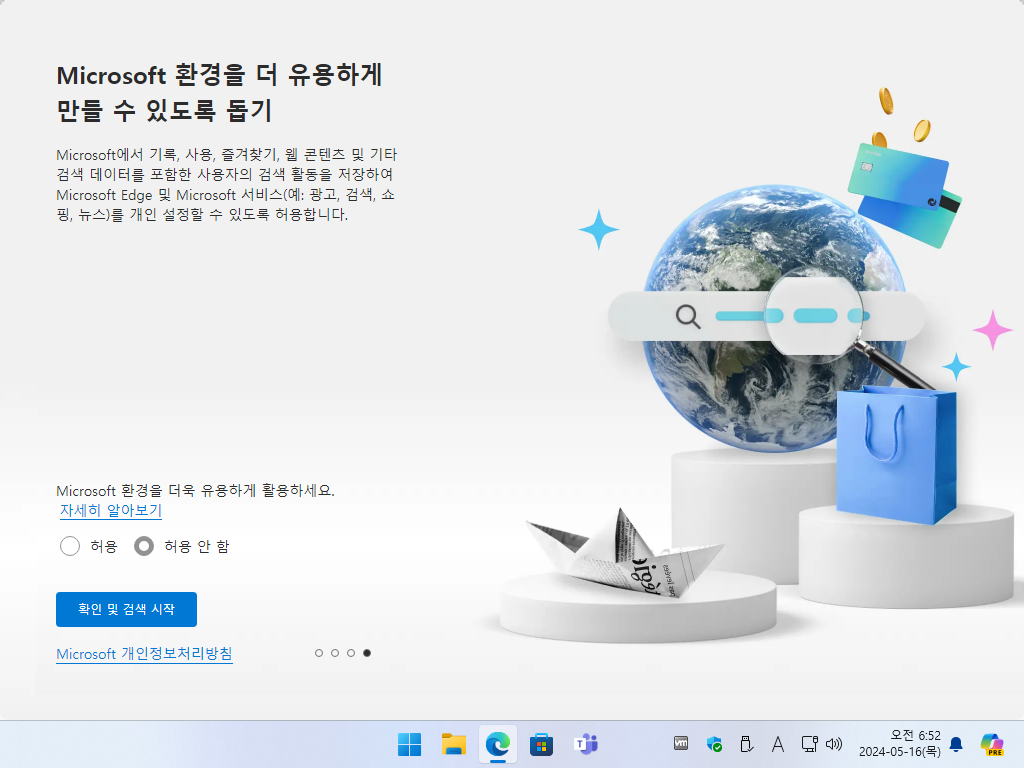The image size is (1024, 768).
Task: Open the 자세히 알아보기 link
Action: click(x=110, y=511)
